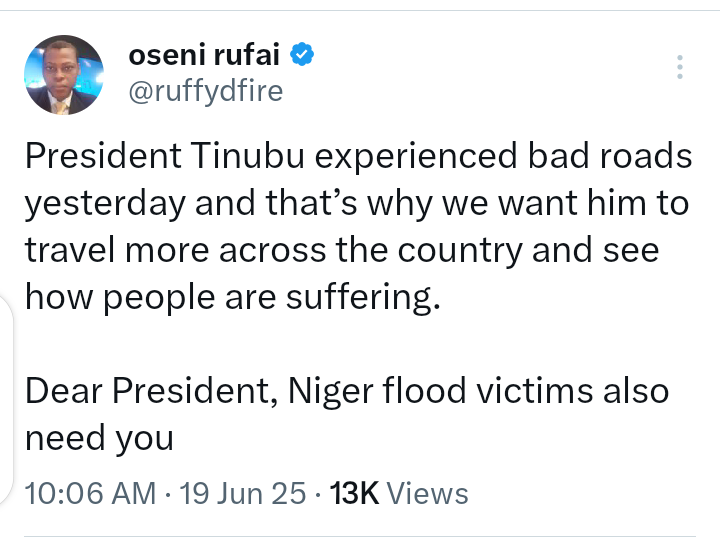Open oseni rufai's profile picture
This screenshot has width=720, height=547.
coord(63,75)
